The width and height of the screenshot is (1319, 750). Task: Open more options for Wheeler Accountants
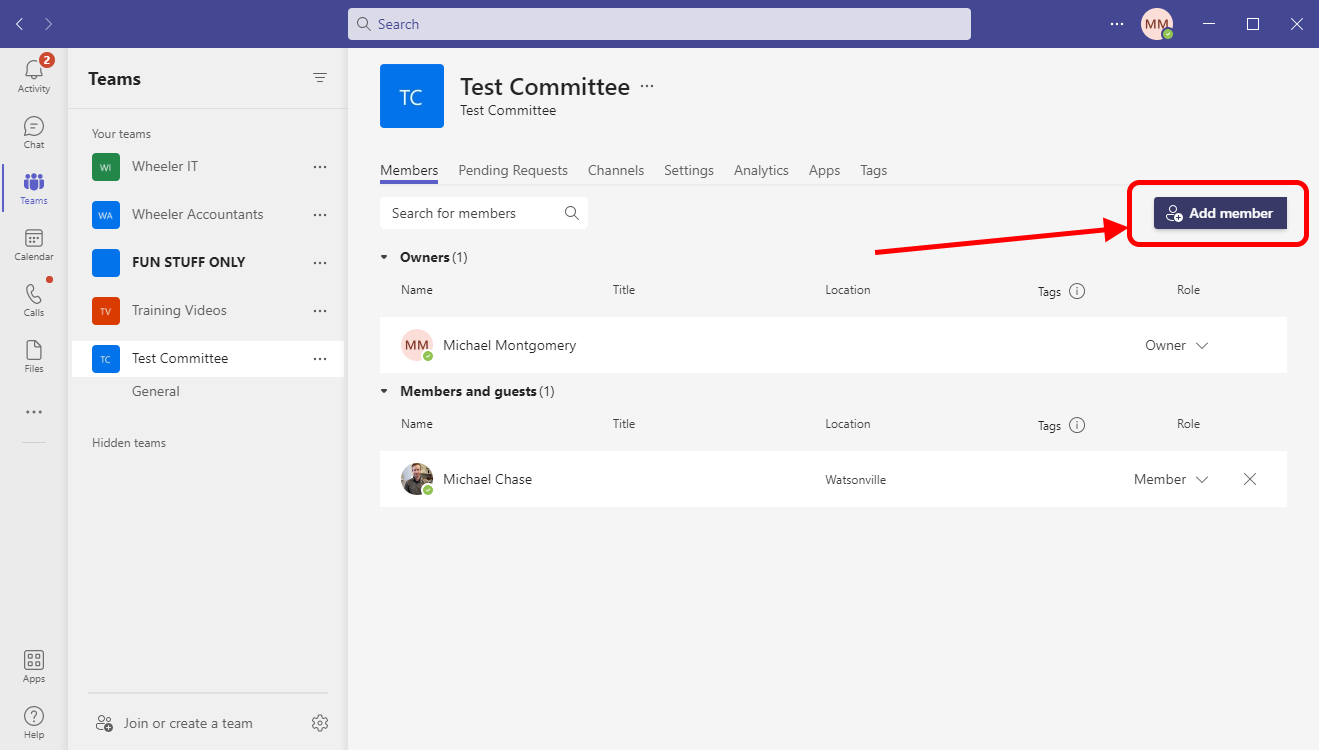click(320, 214)
